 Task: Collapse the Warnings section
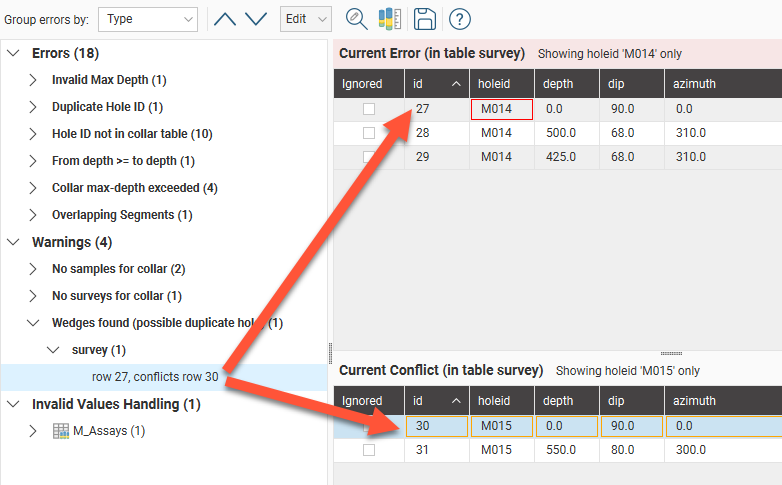tap(13, 242)
